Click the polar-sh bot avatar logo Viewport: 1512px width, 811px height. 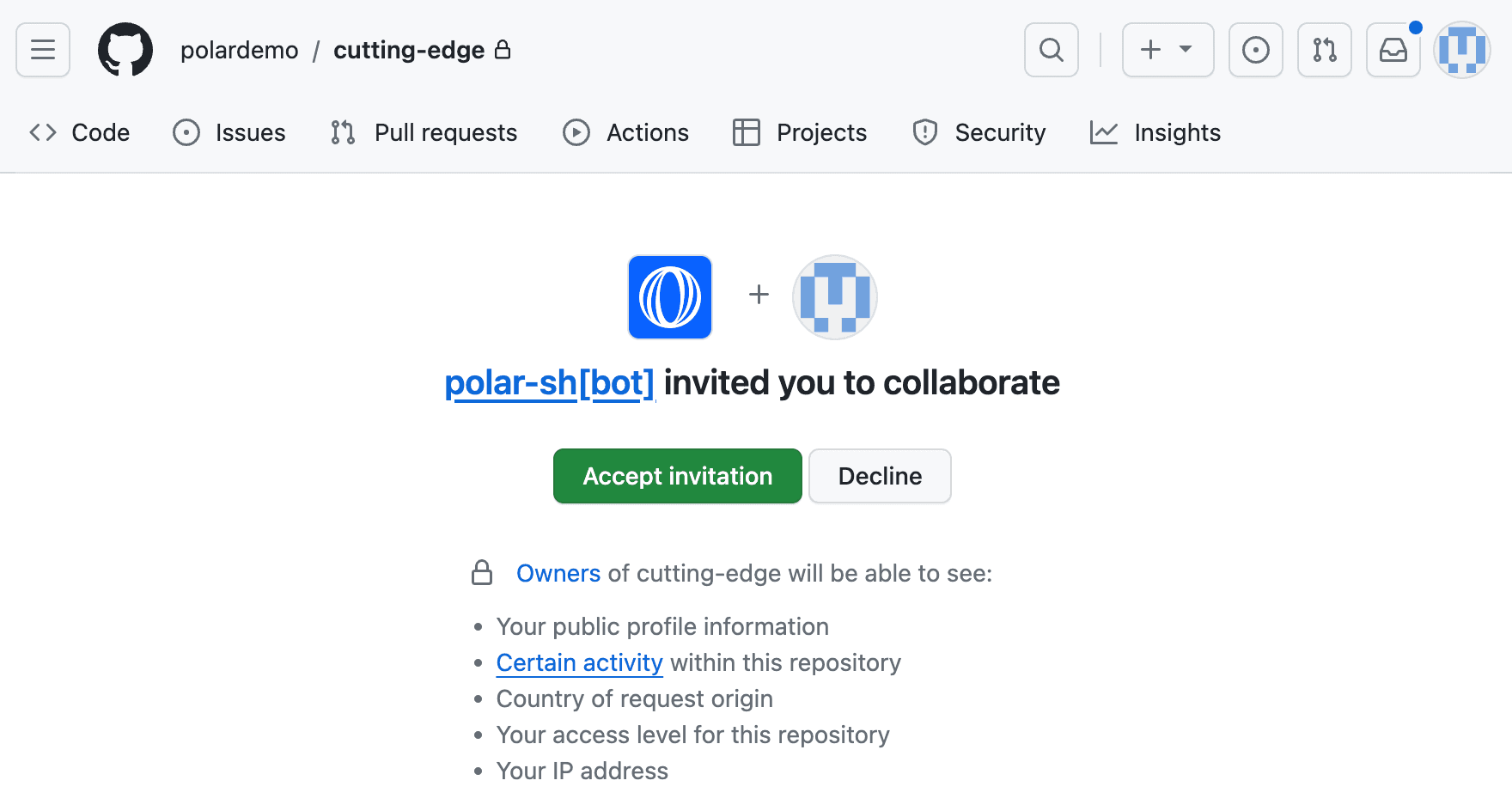pos(670,297)
